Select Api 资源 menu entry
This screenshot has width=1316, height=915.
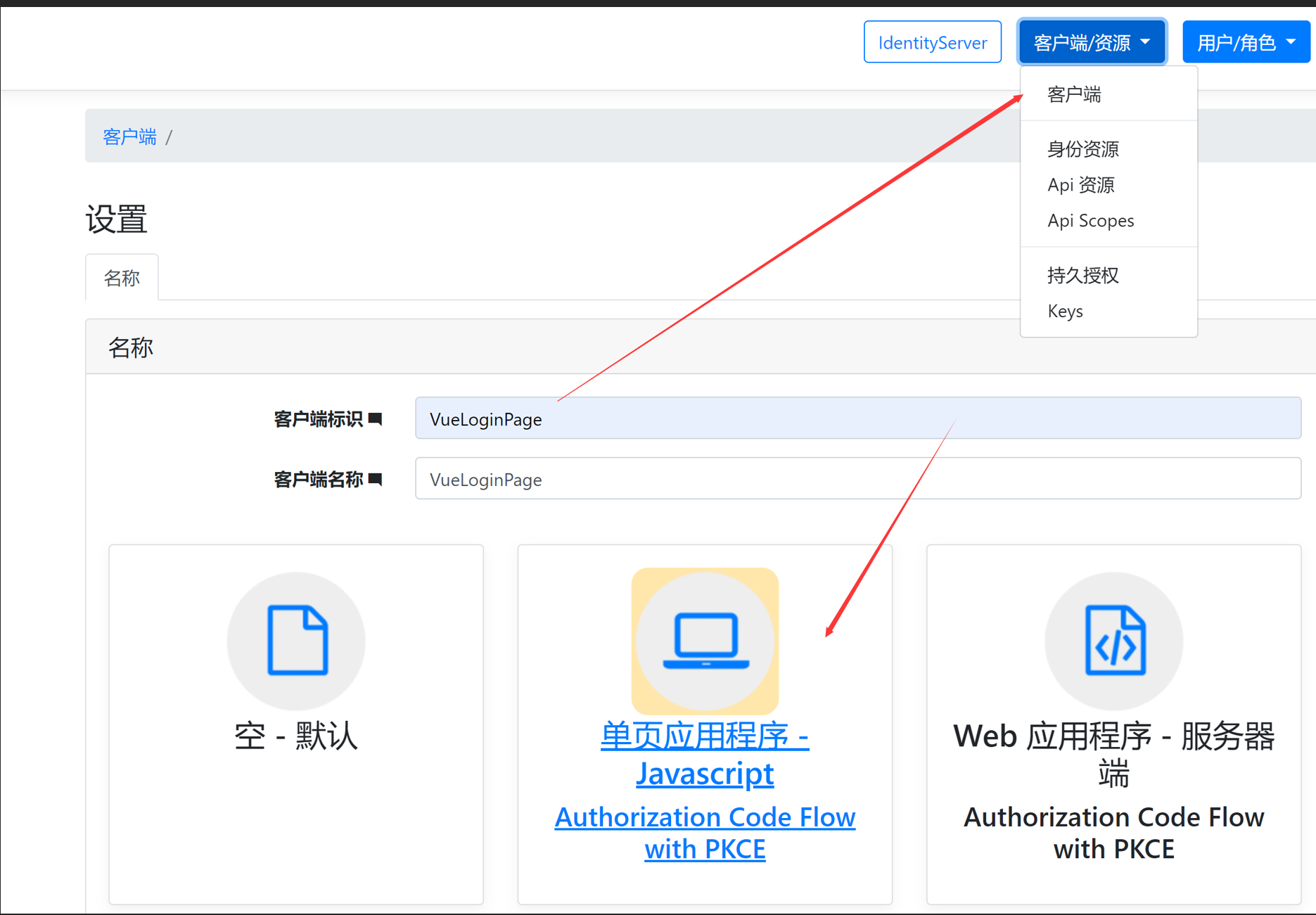click(x=1081, y=185)
